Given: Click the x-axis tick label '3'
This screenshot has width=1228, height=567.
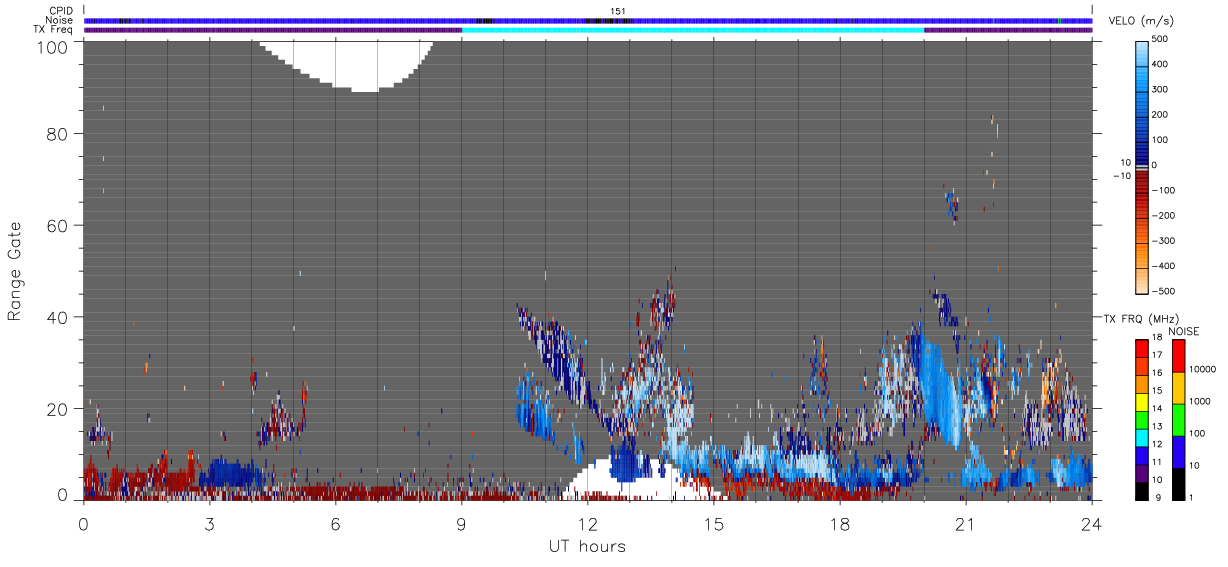Looking at the screenshot, I should click(x=209, y=524).
